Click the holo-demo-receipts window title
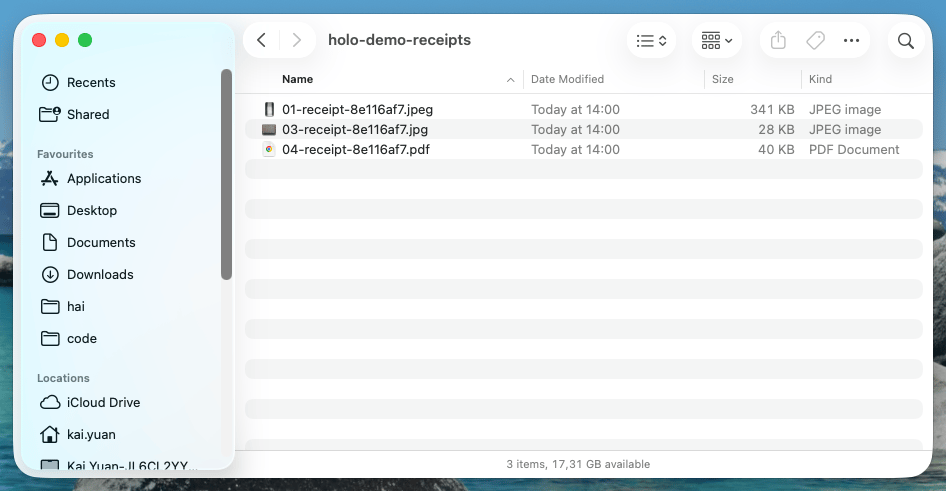The width and height of the screenshot is (946, 491). (x=399, y=40)
